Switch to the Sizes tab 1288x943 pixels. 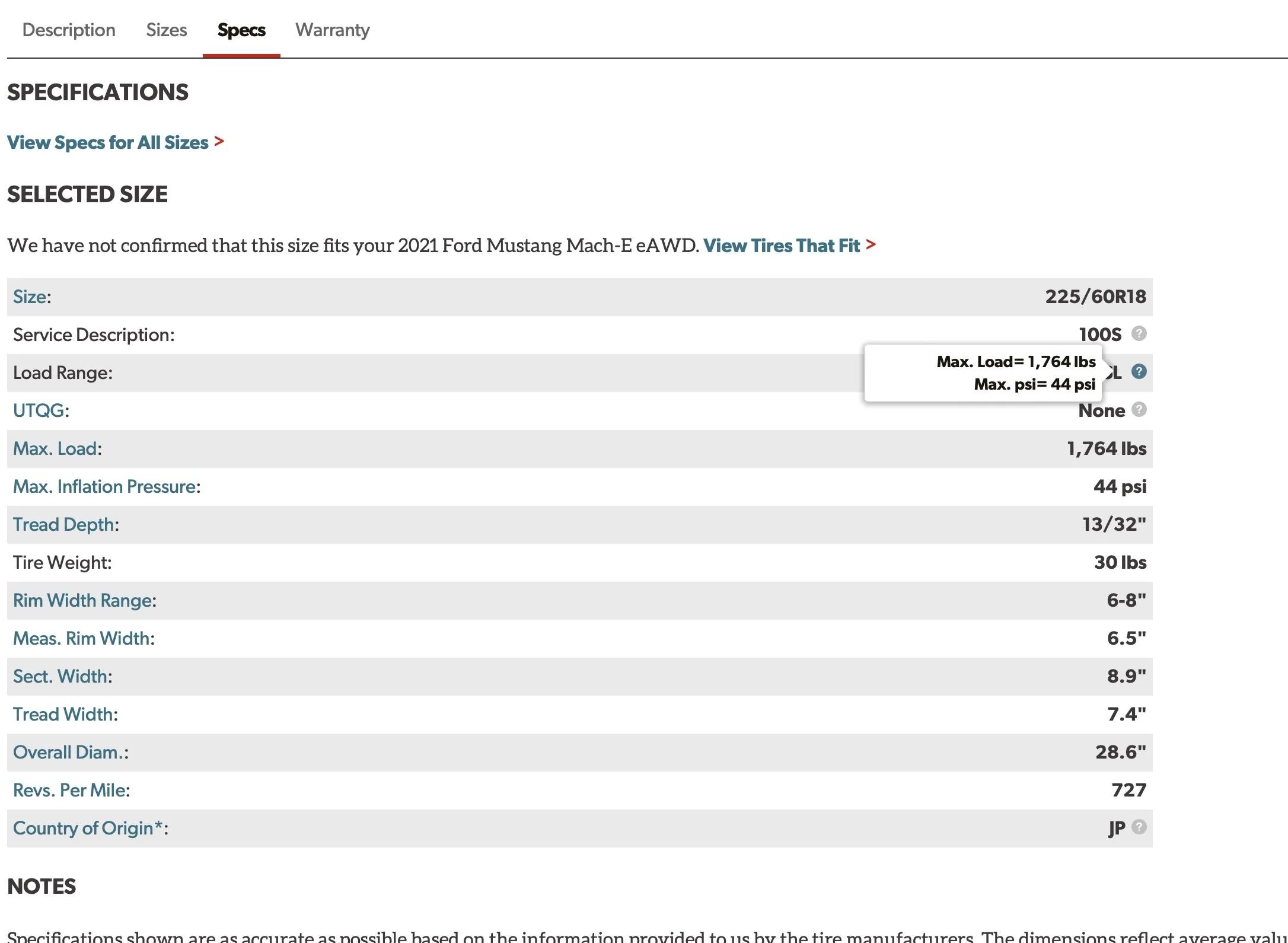167,30
